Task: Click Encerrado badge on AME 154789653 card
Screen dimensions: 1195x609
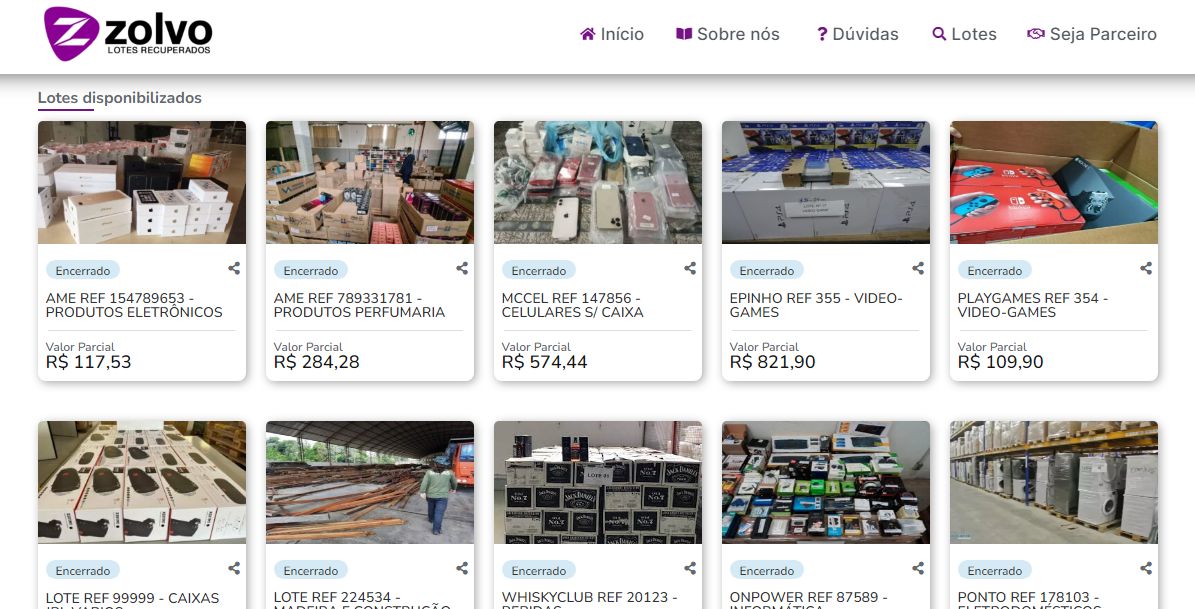Action: [82, 271]
